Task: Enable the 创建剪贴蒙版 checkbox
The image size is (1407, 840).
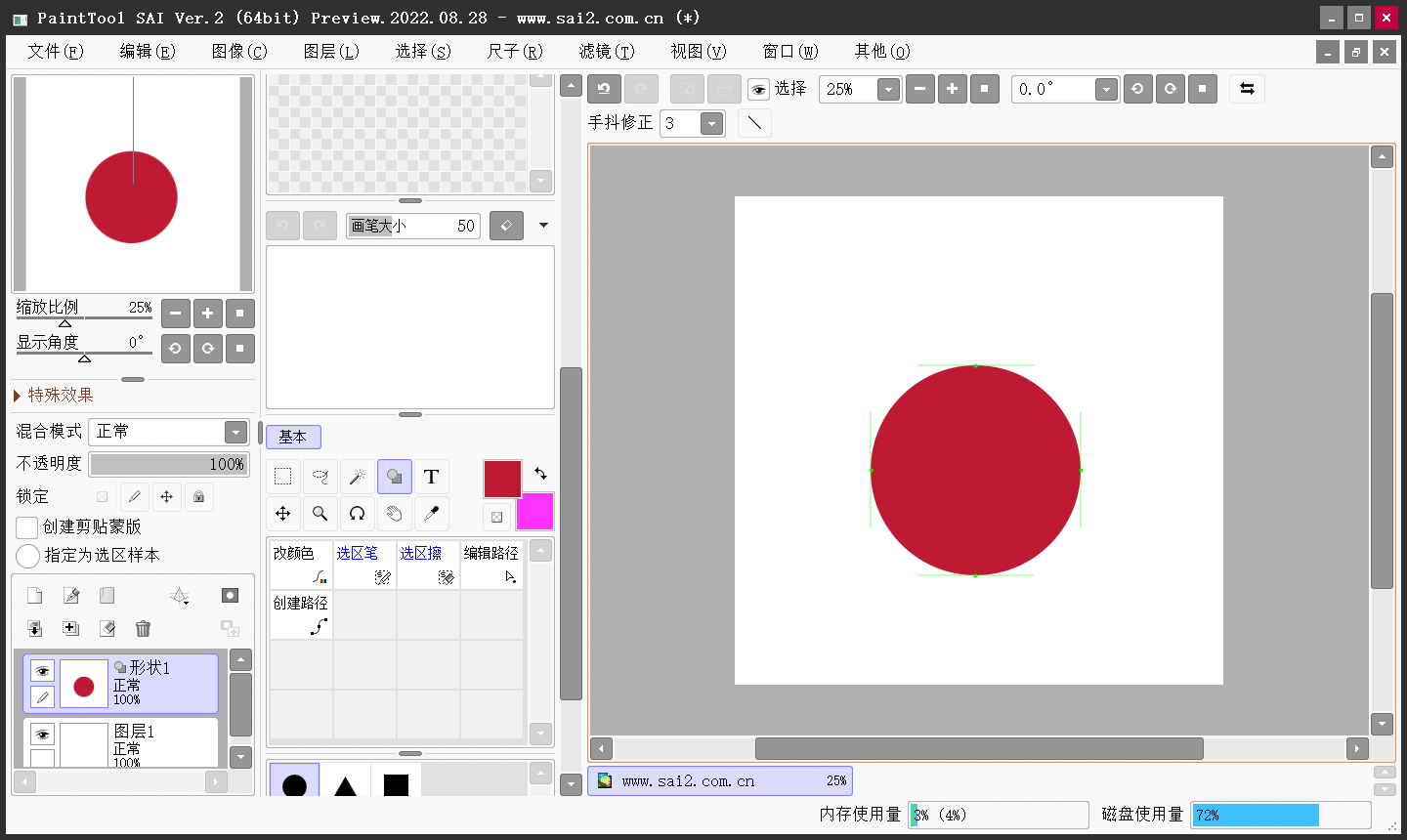Action: pyautogui.click(x=27, y=527)
